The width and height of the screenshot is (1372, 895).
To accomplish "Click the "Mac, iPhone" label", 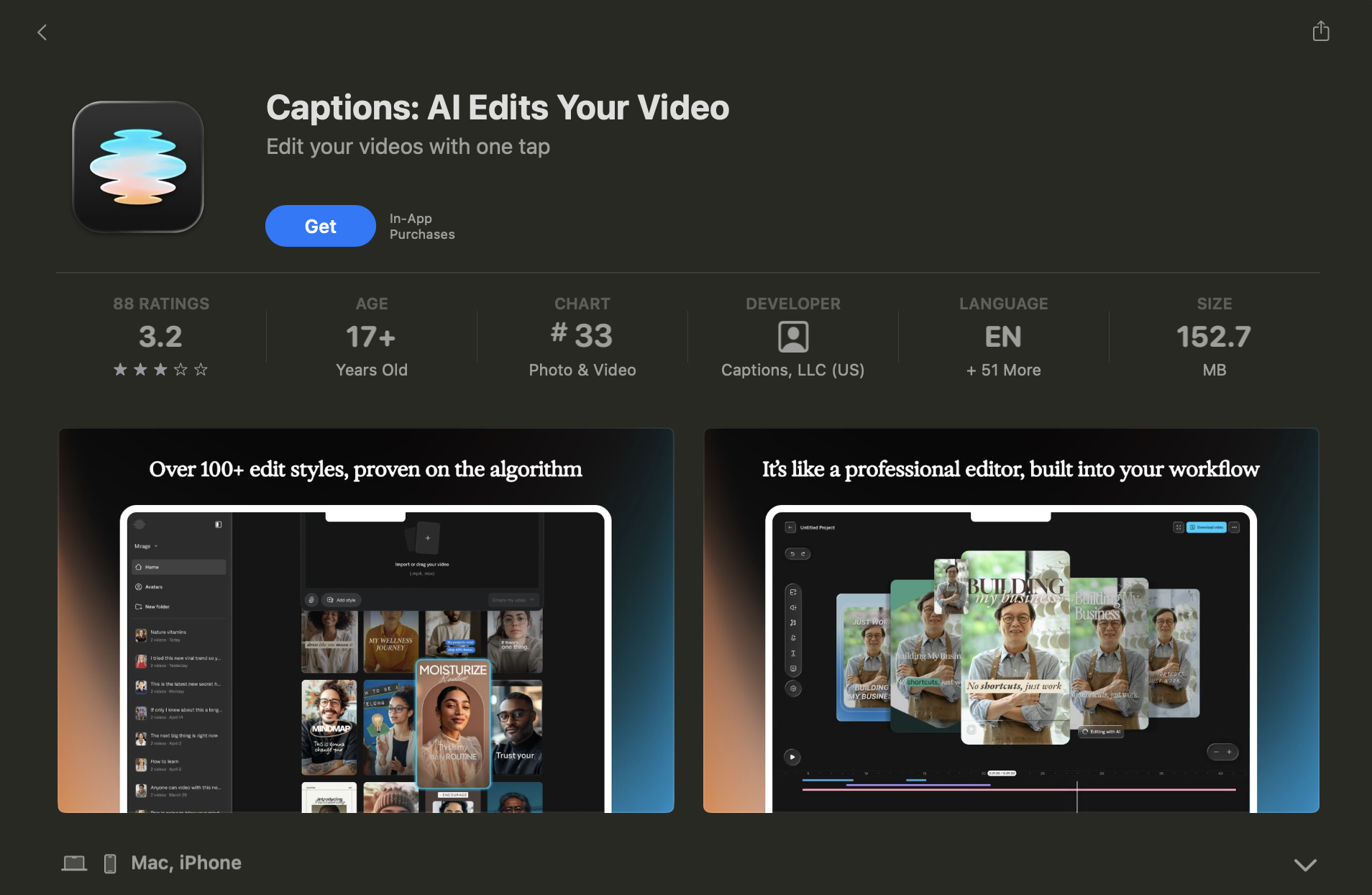I will tap(186, 863).
